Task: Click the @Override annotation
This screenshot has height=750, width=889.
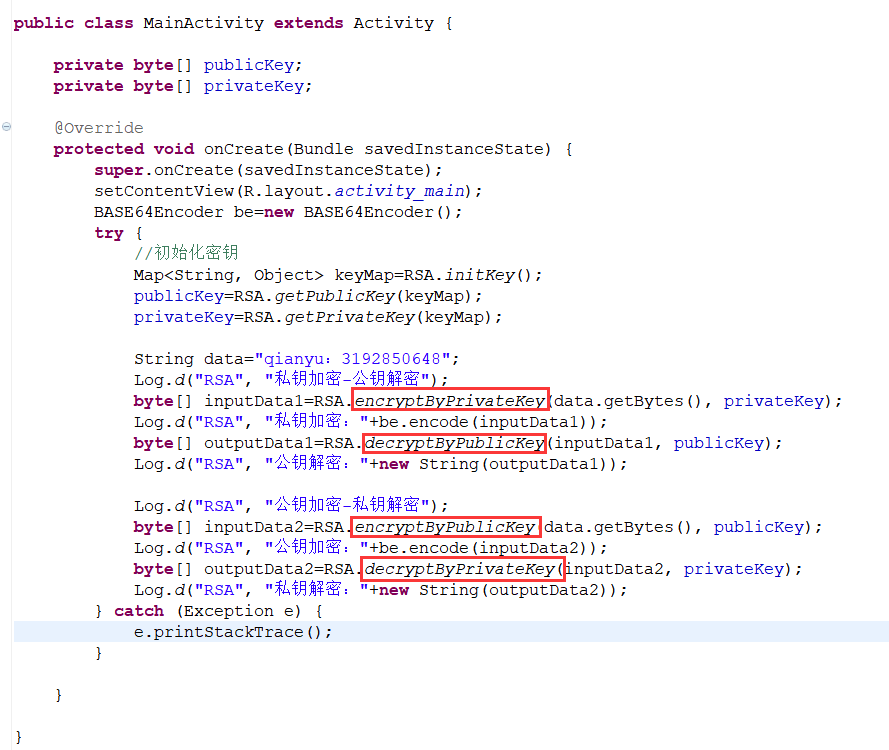Action: tap(99, 128)
